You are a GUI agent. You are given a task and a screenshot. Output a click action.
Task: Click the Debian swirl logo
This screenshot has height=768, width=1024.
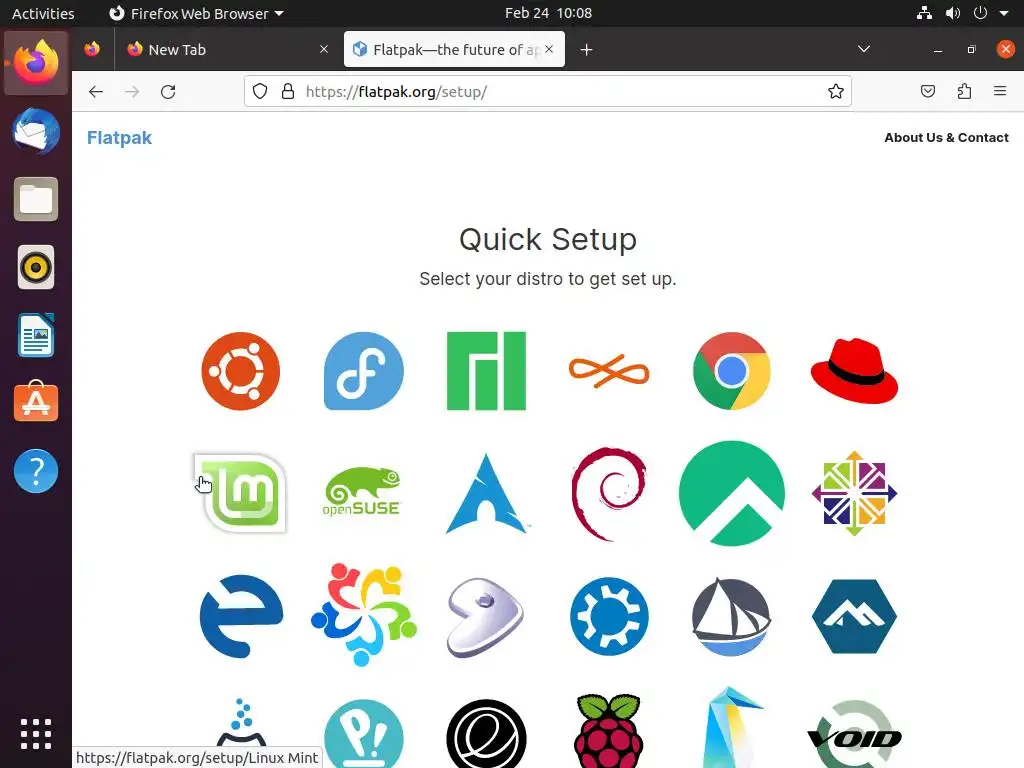click(x=609, y=494)
